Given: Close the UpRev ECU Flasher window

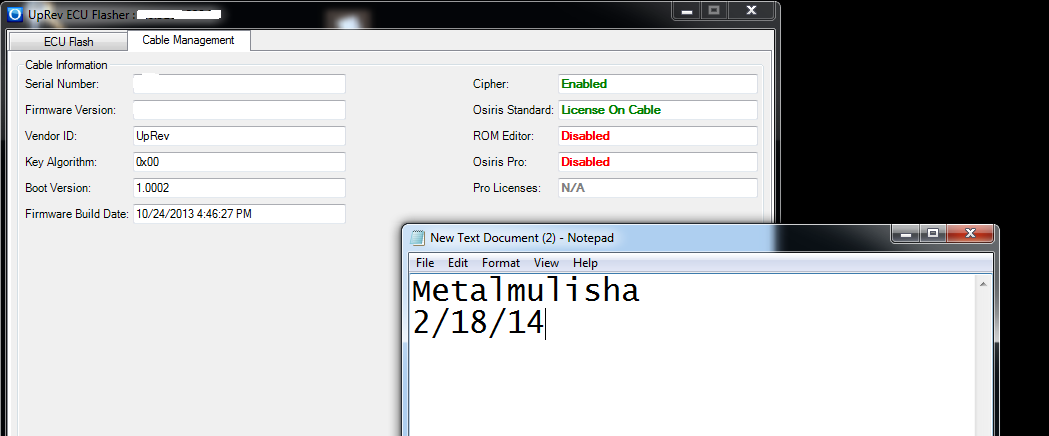Looking at the screenshot, I should tap(750, 11).
